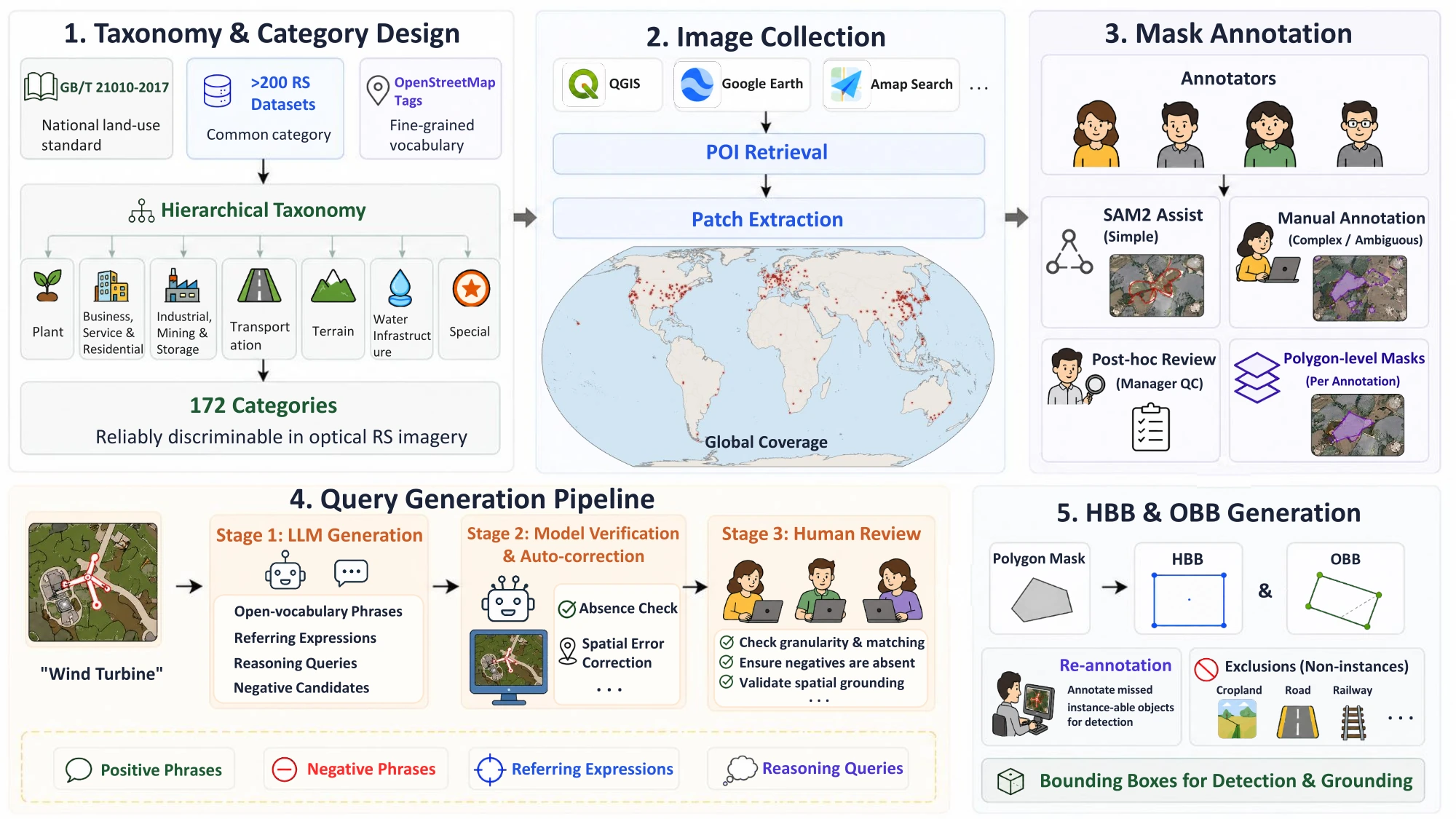Image resolution: width=1456 pixels, height=819 pixels.
Task: Click the Validate spatial grounding checkmark
Action: click(x=727, y=682)
